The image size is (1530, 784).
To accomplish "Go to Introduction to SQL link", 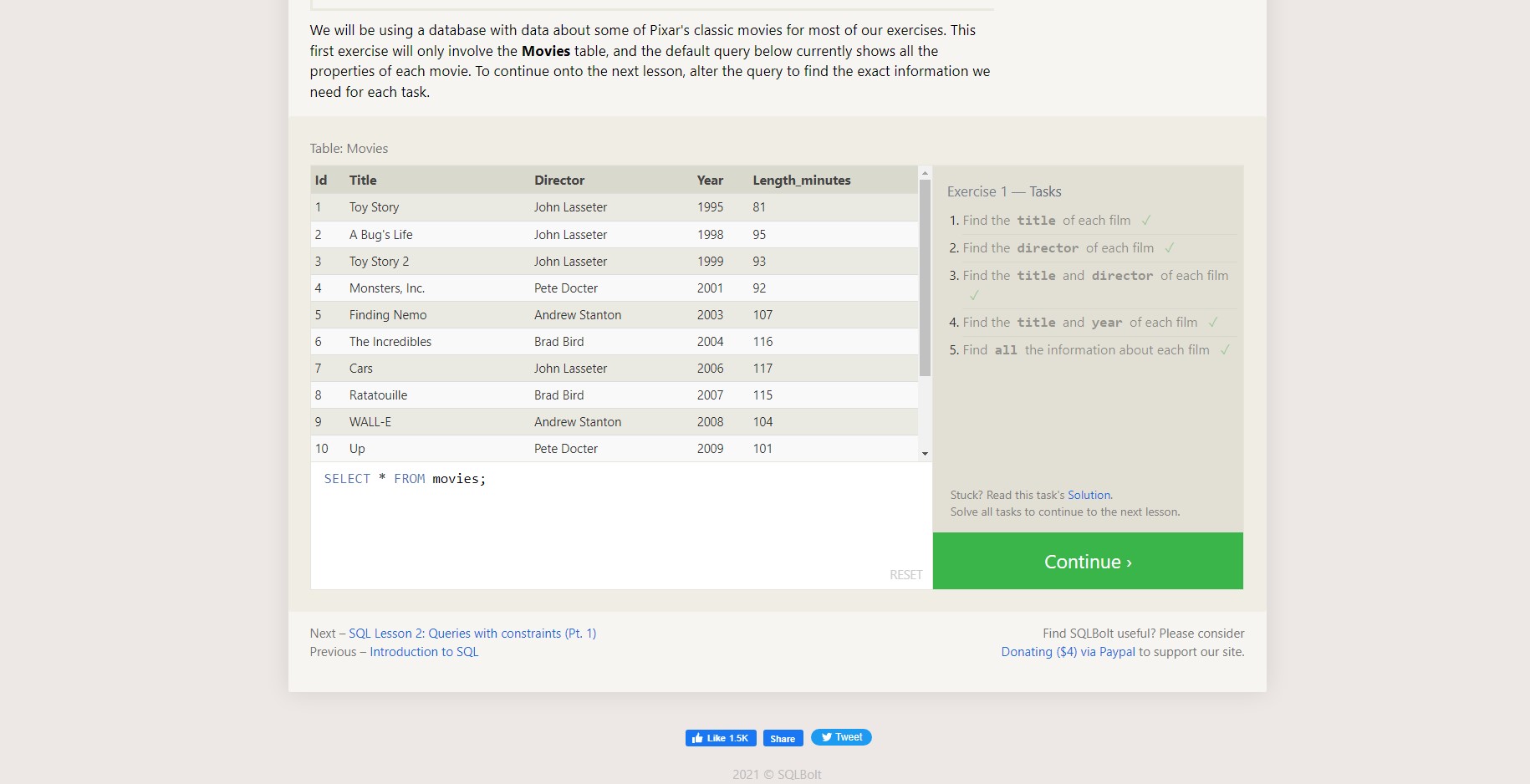I will click(424, 652).
